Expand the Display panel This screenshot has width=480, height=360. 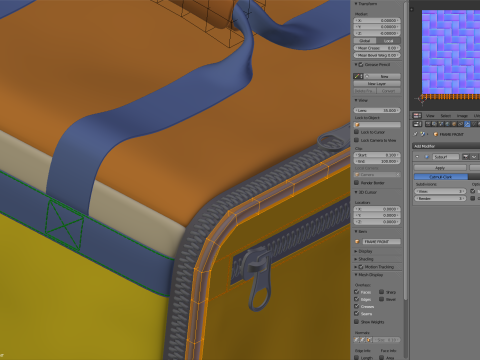coord(356,251)
